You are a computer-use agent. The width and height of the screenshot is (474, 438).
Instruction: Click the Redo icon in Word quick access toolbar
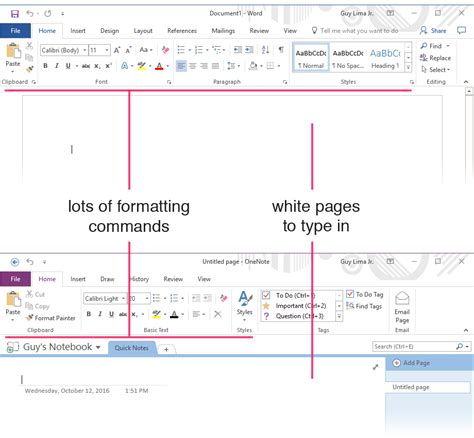click(x=48, y=13)
